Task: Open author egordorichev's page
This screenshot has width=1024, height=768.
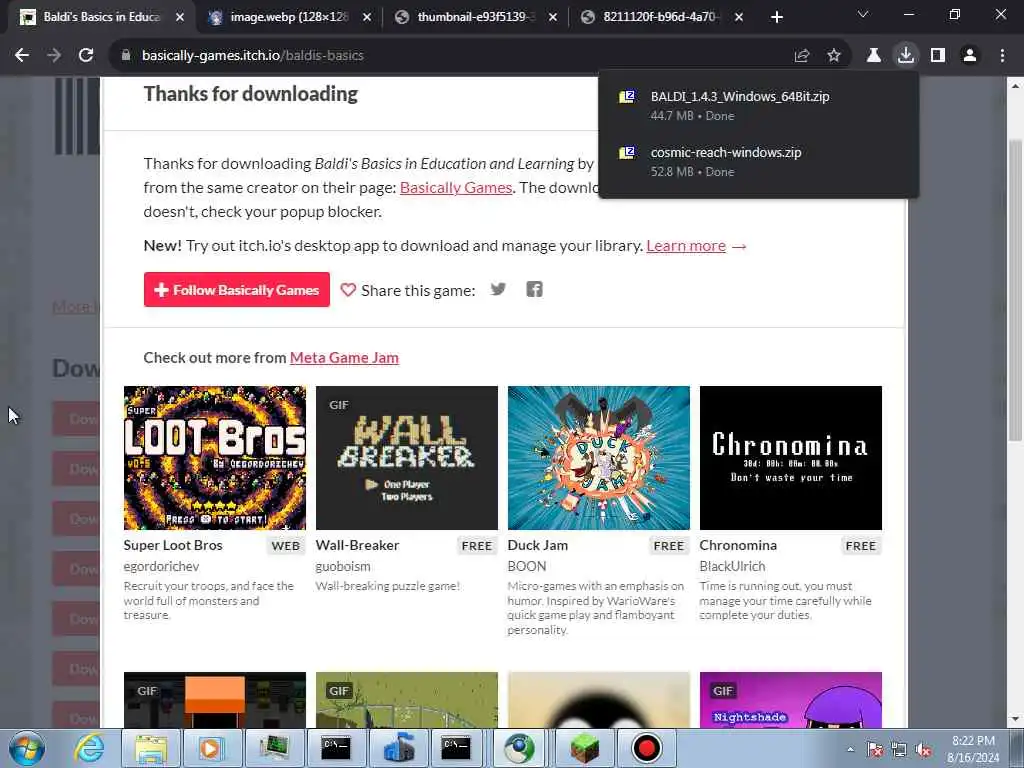Action: 161,567
